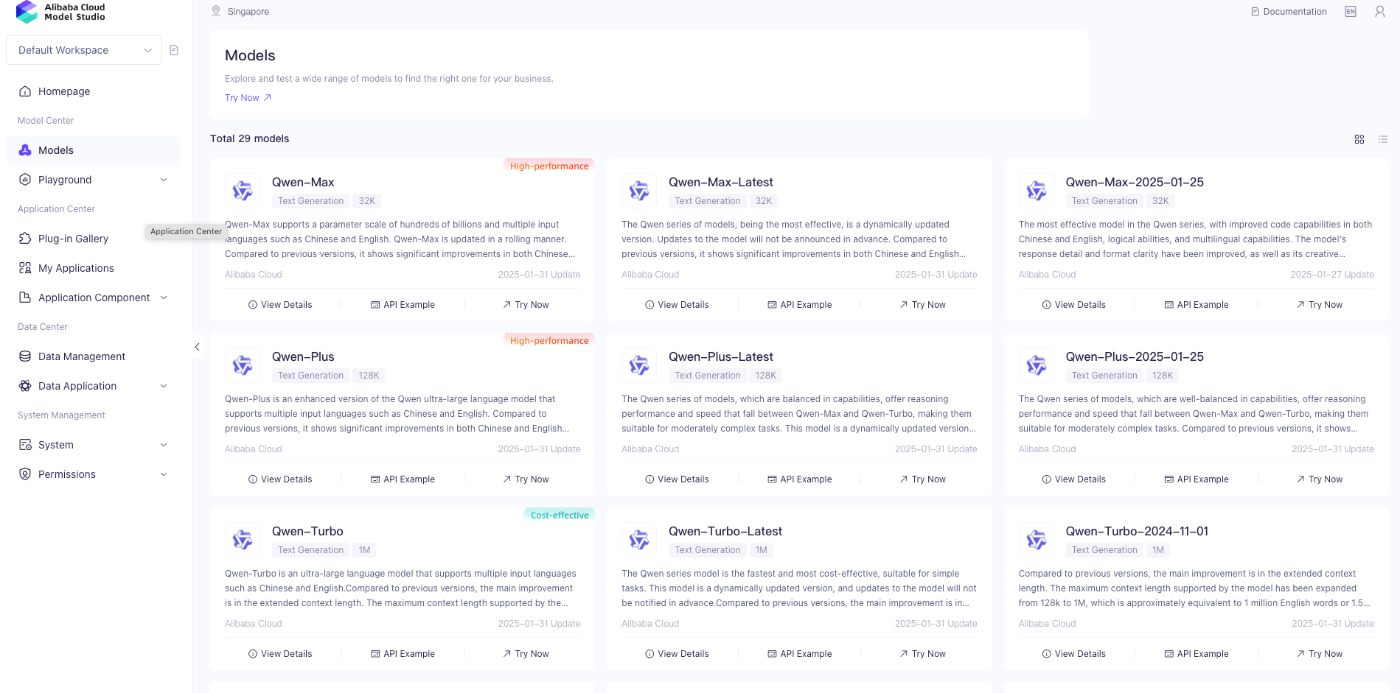Try Now on the Qwen-Max-2025-01-25 card
This screenshot has height=693, width=1400.
coord(1320,305)
